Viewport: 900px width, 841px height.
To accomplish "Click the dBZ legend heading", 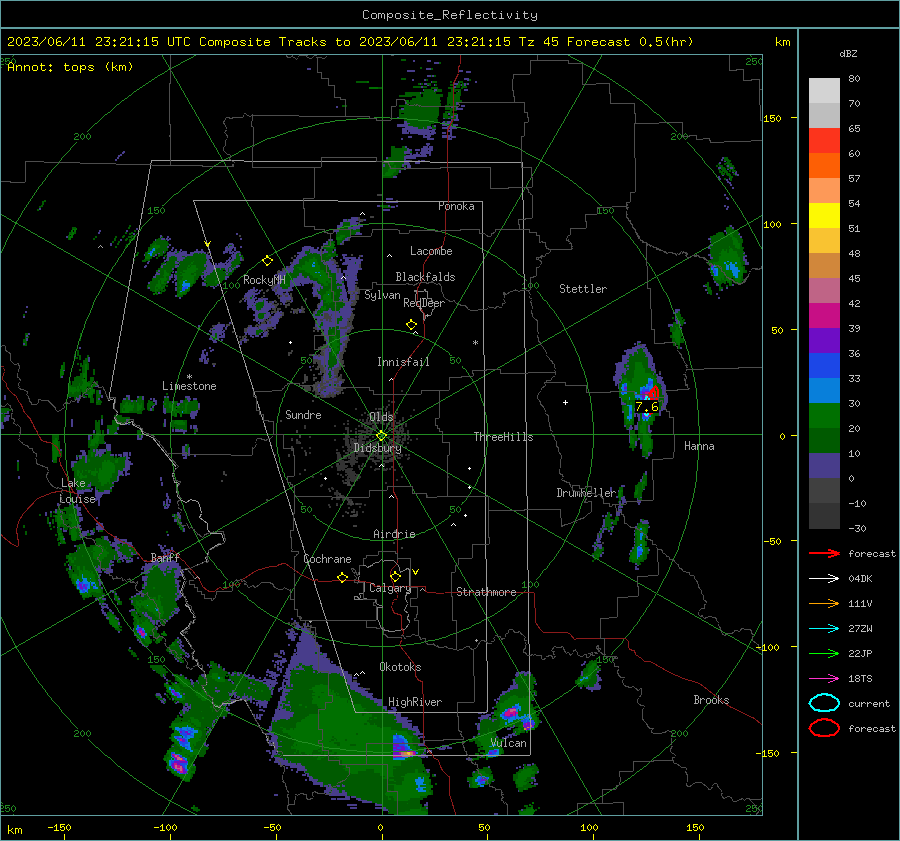I will pos(848,53).
